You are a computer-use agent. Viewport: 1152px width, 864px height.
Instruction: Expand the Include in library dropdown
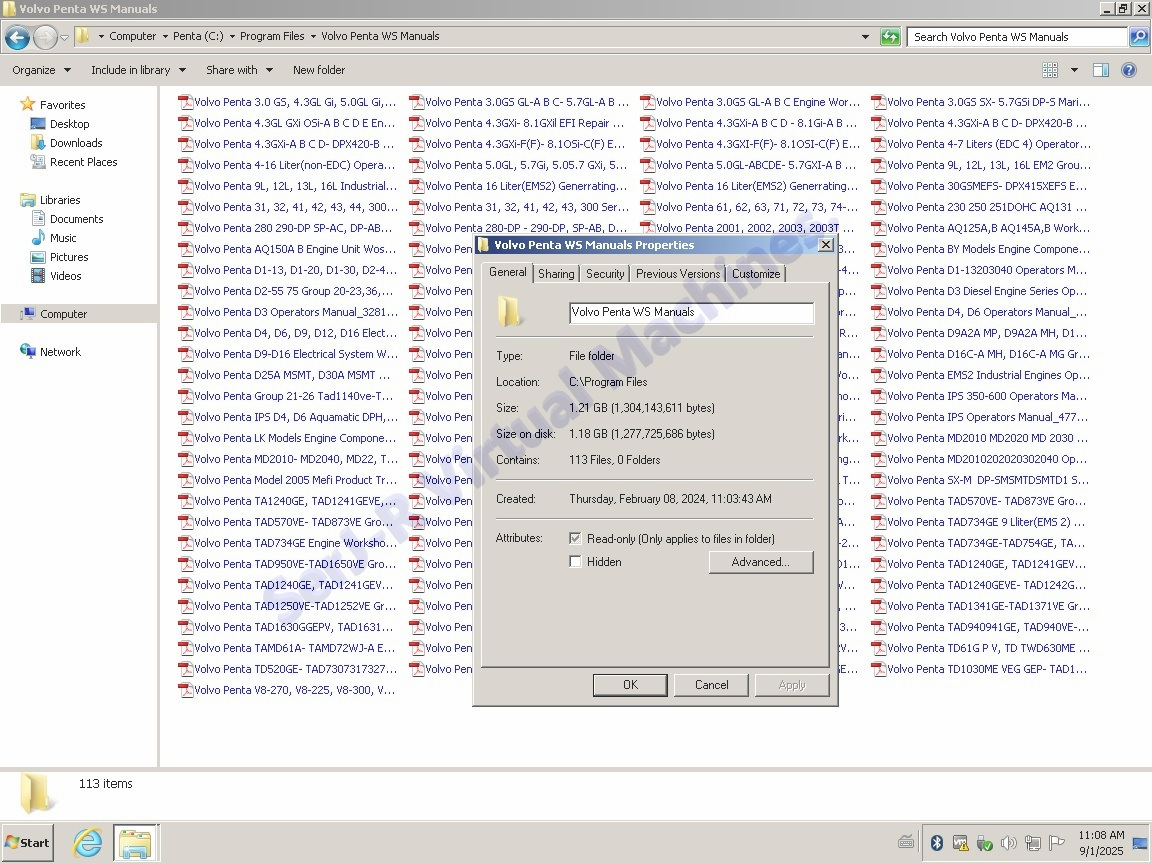[138, 70]
